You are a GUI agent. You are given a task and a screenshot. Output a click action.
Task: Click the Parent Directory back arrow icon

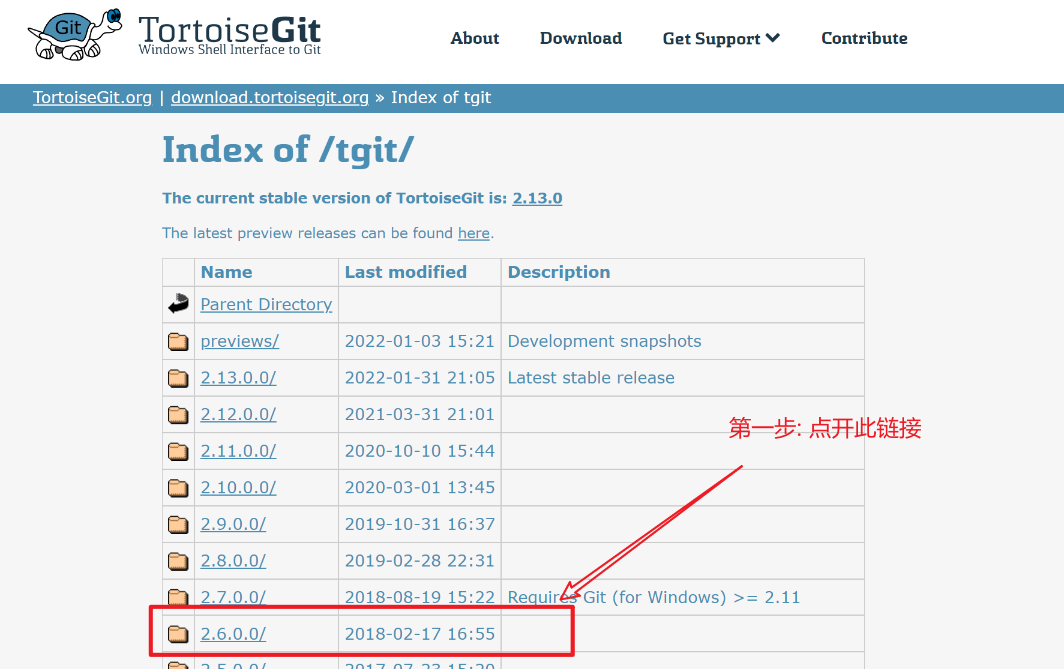[178, 305]
